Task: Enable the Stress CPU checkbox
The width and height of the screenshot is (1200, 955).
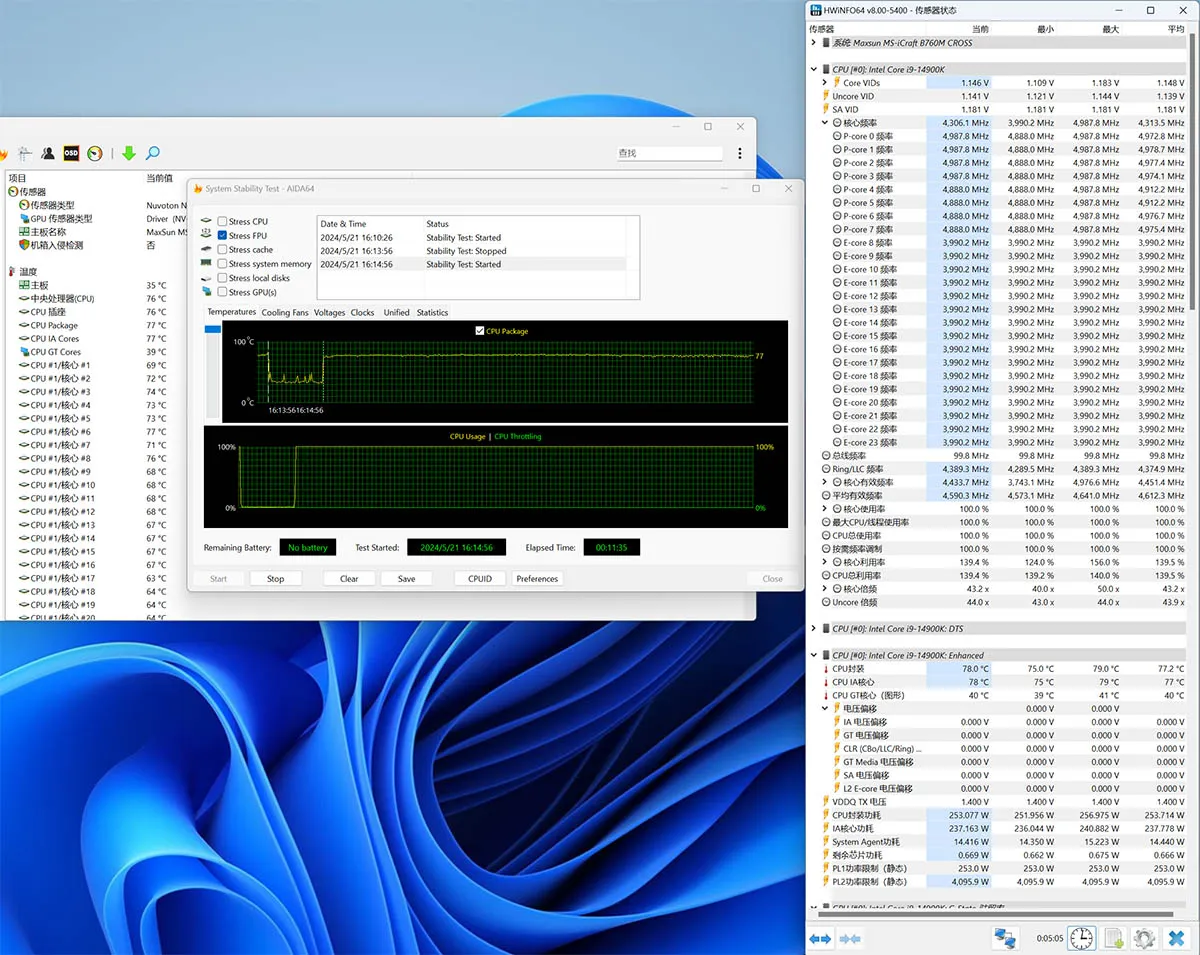Action: point(222,222)
